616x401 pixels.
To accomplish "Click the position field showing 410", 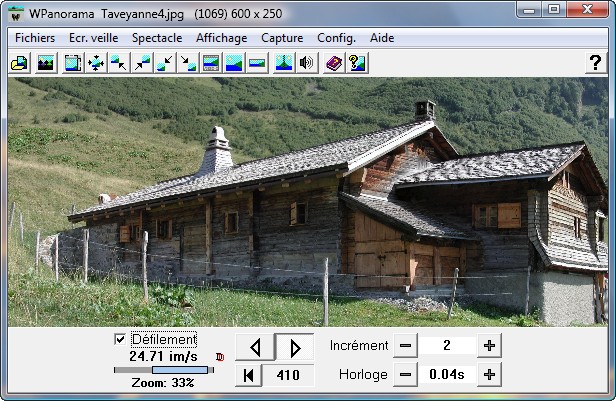I will click(x=288, y=375).
